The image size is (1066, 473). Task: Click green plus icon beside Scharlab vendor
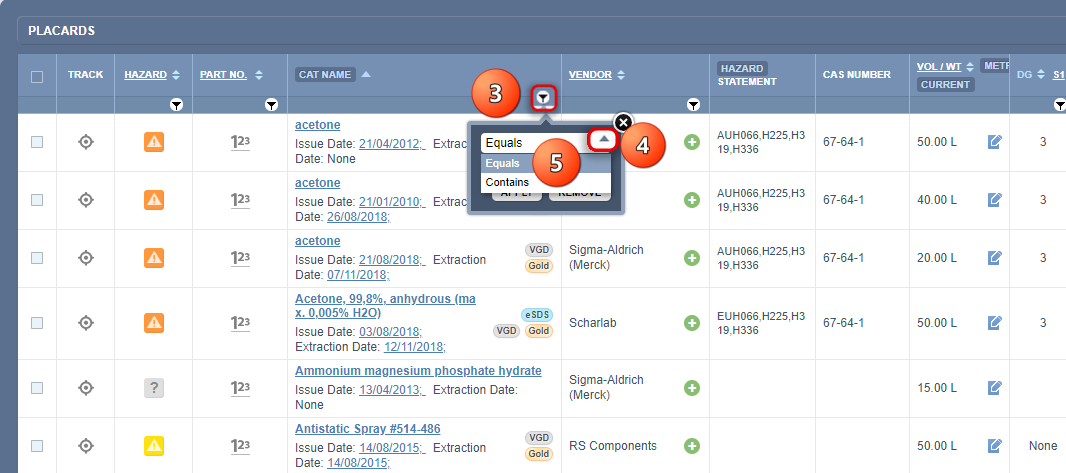(692, 323)
